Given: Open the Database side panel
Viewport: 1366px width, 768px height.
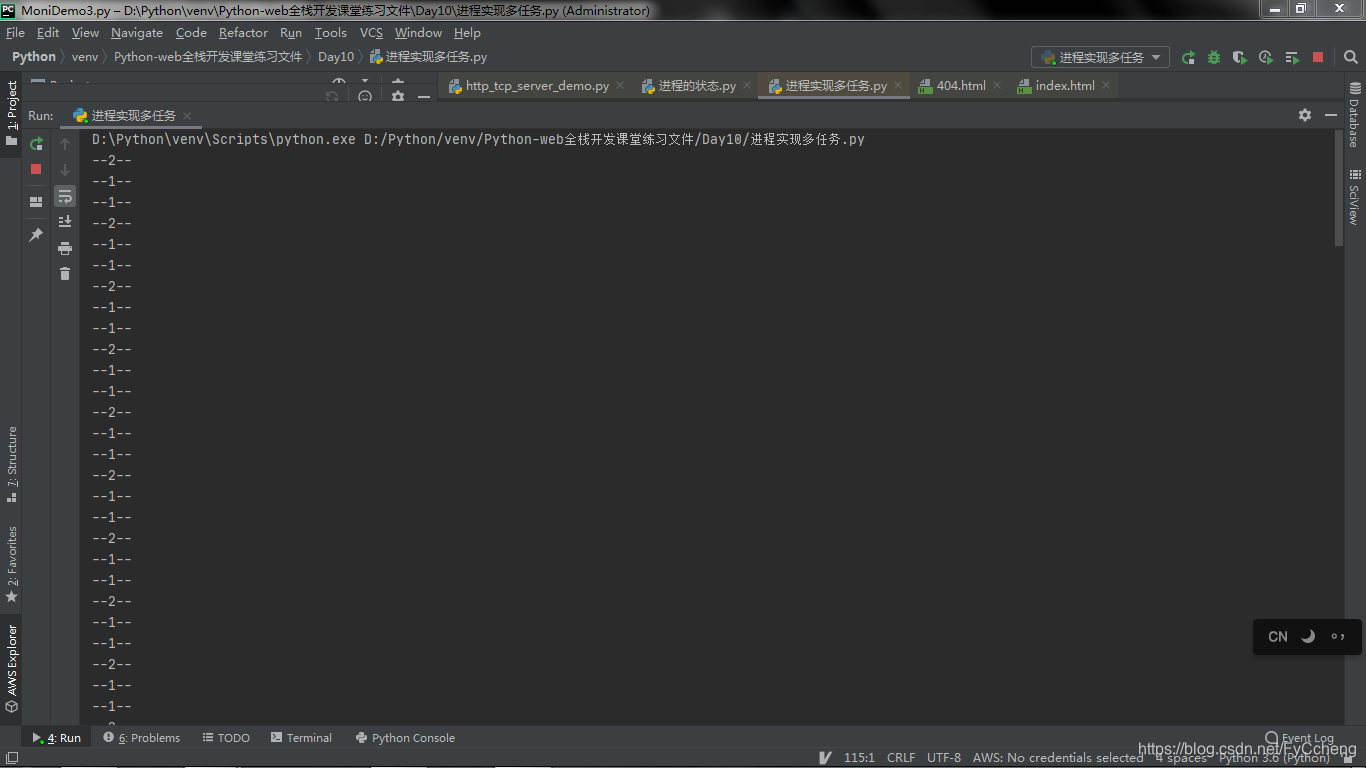Looking at the screenshot, I should (1355, 116).
